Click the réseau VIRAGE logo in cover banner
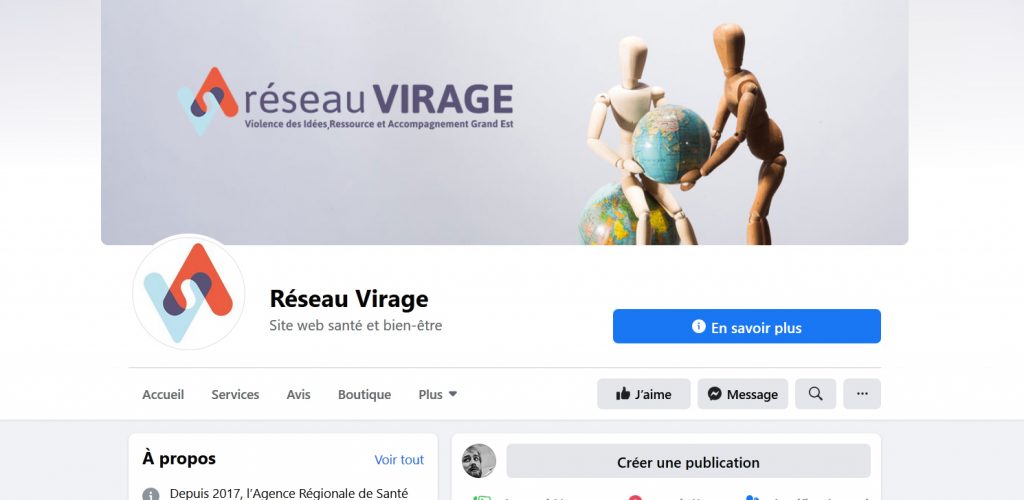1024x500 pixels. click(345, 101)
